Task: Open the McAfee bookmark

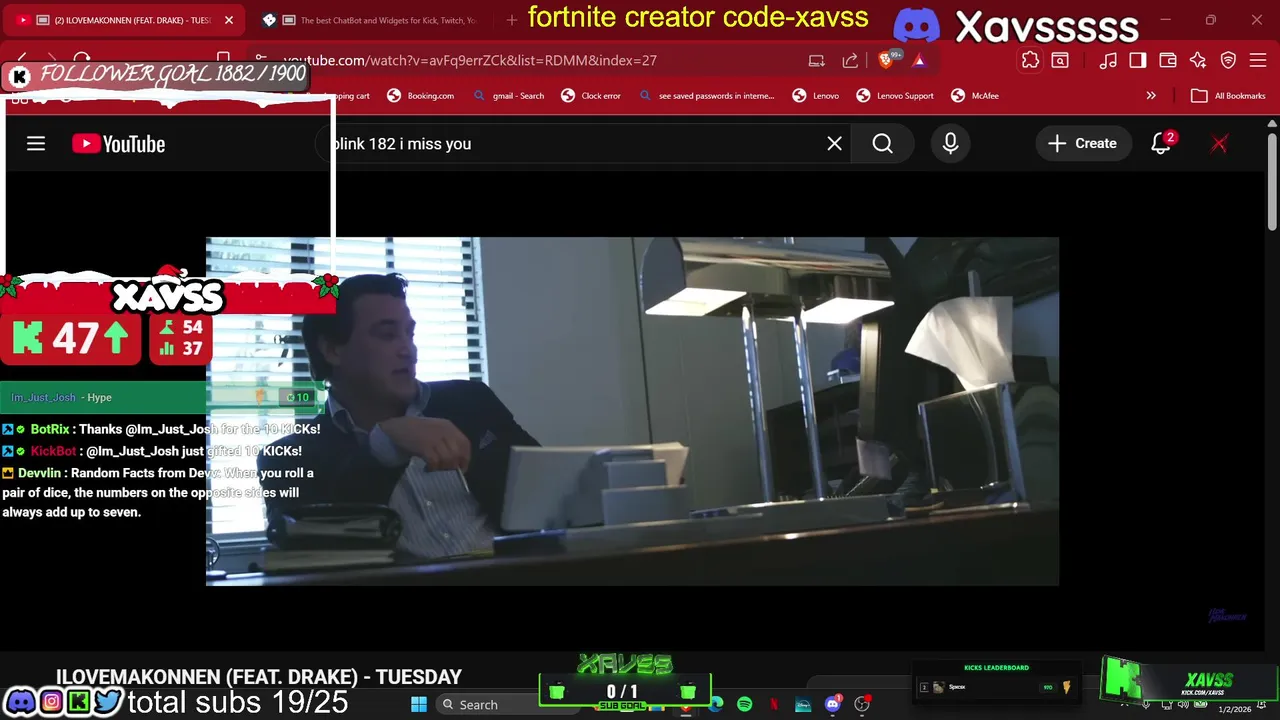Action: click(x=975, y=96)
